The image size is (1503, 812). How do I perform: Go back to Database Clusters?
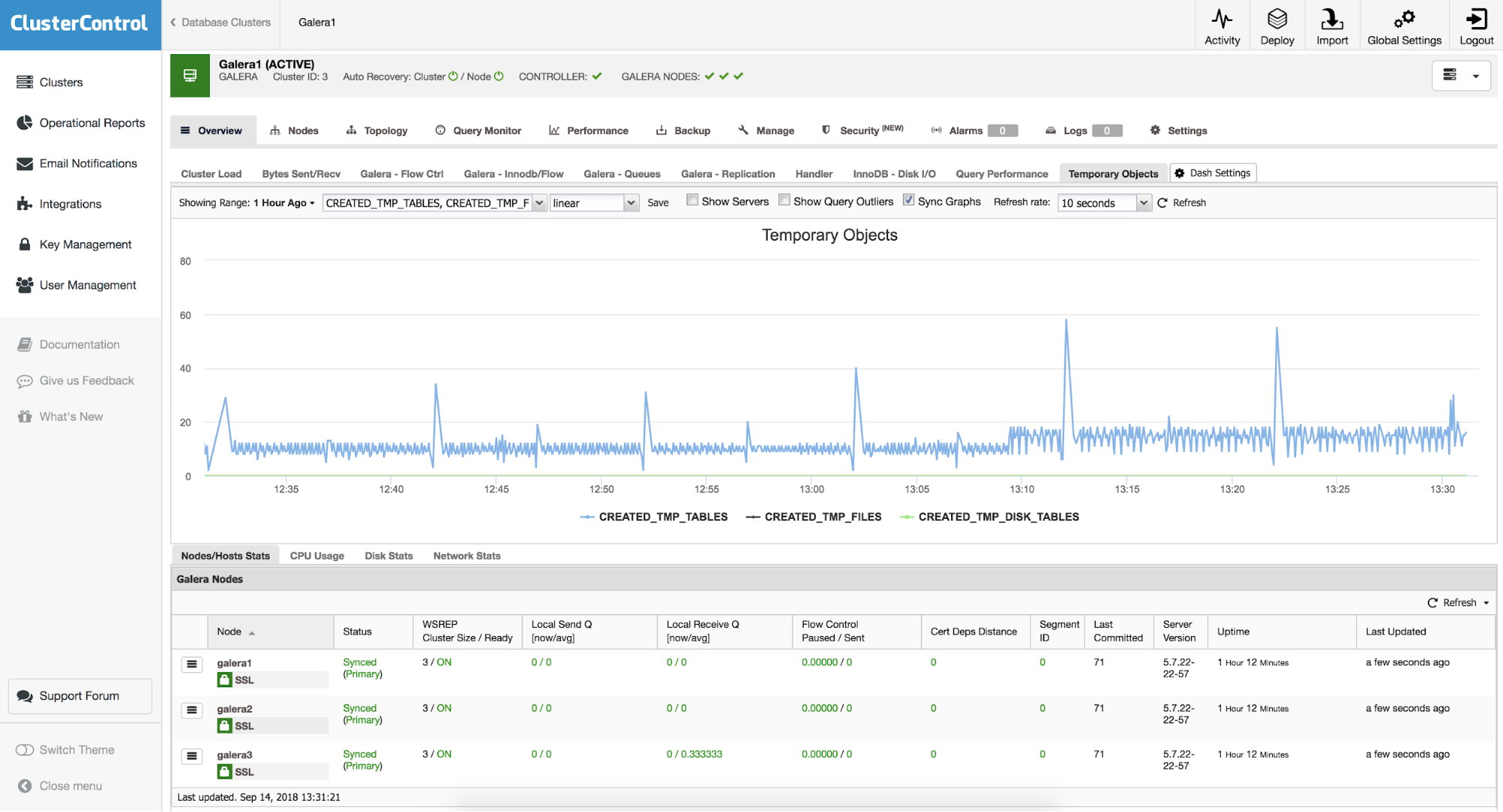click(x=220, y=23)
